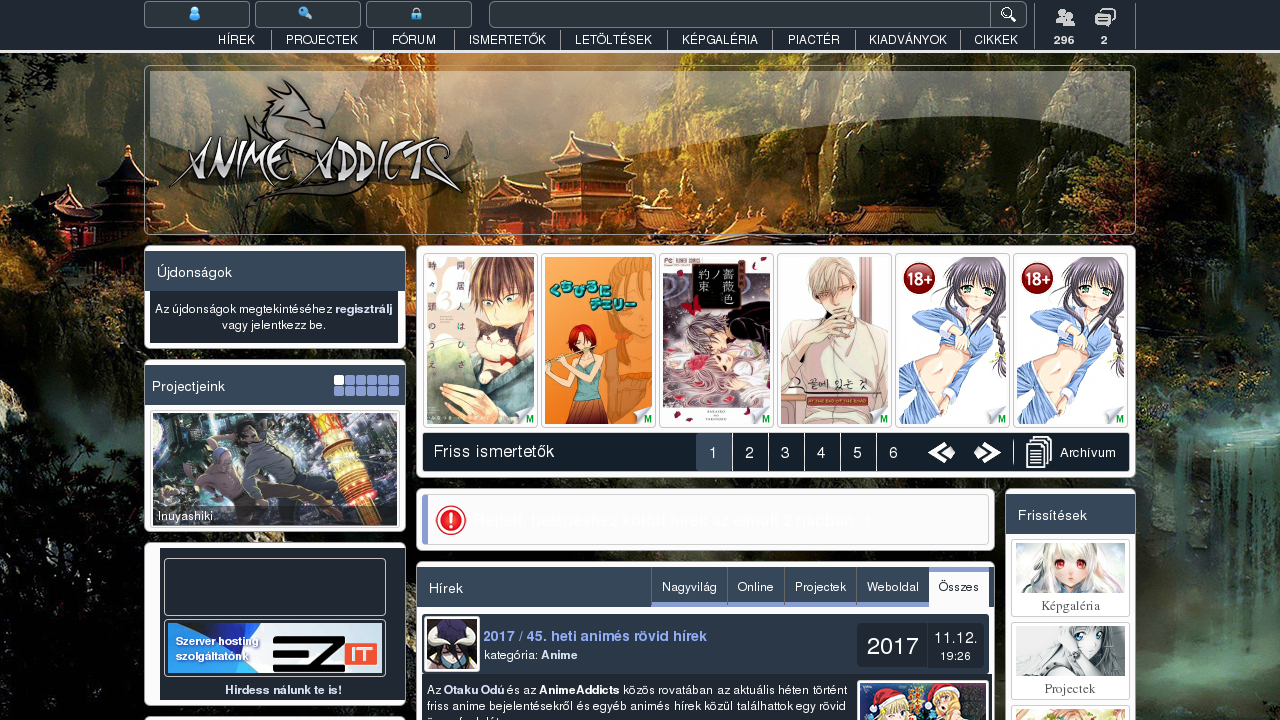Click the news author avatar icon

click(452, 644)
